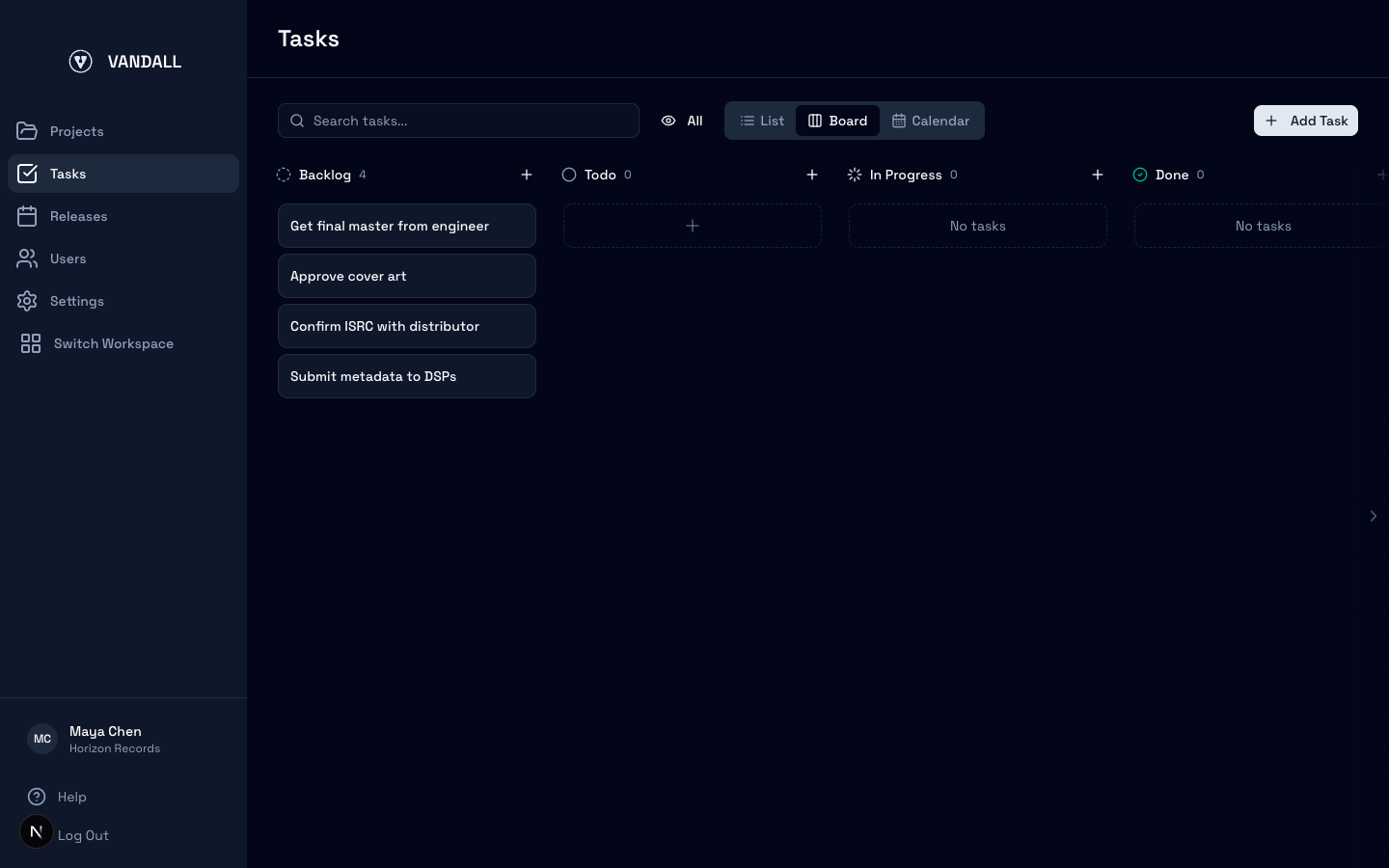Switch to List view
The image size is (1389, 868).
762,121
